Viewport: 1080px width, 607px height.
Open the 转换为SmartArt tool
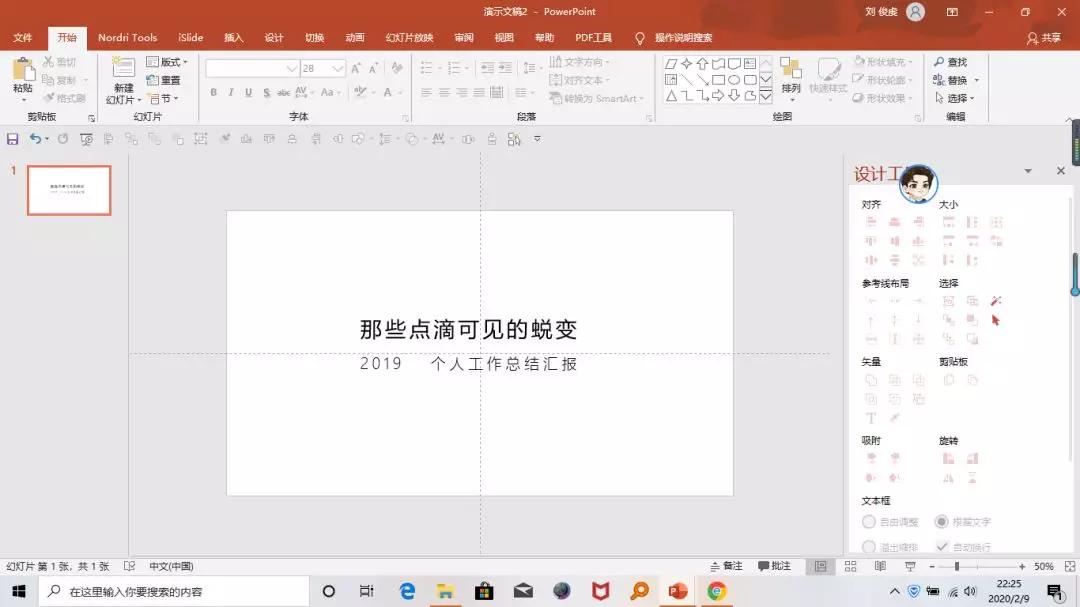[x=598, y=98]
